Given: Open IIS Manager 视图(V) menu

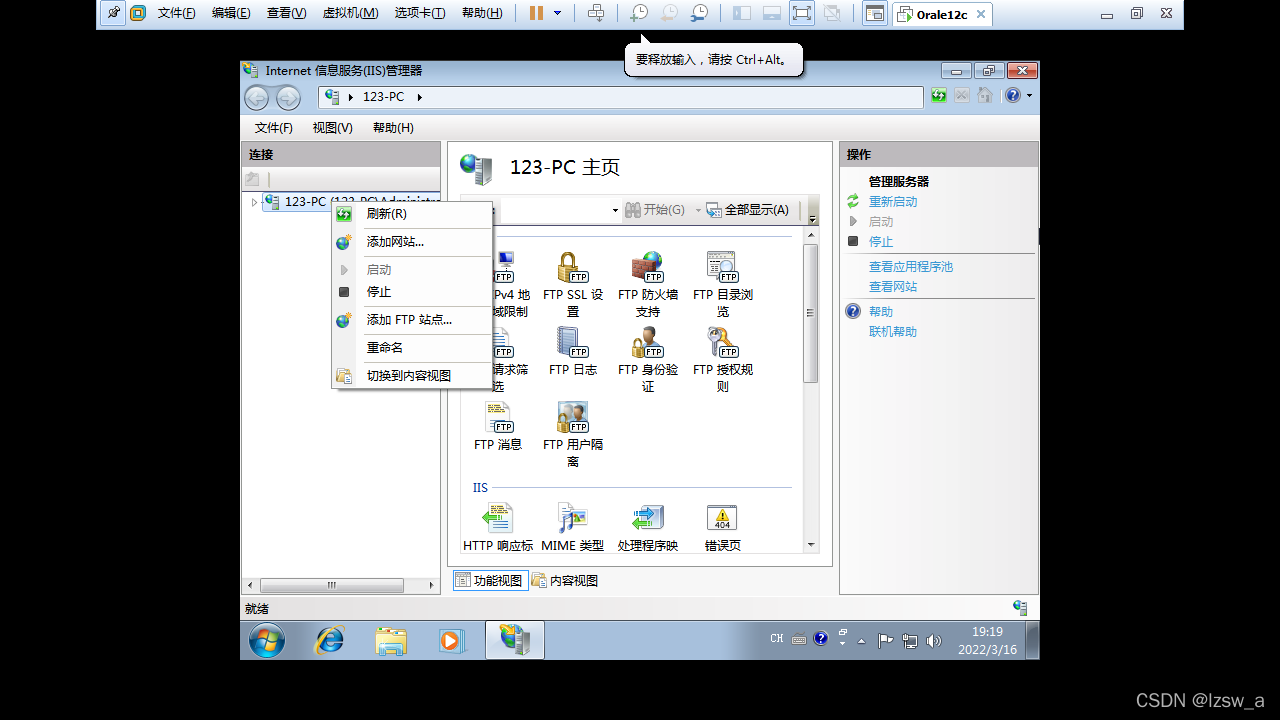Looking at the screenshot, I should [x=333, y=128].
